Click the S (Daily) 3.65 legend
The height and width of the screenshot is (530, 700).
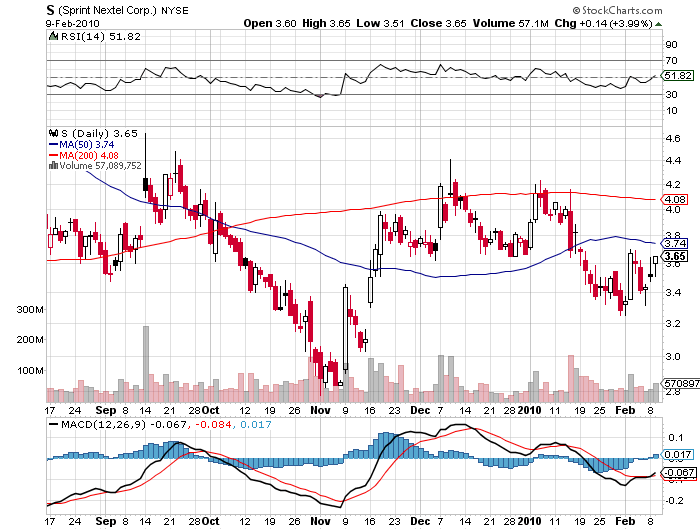click(99, 134)
